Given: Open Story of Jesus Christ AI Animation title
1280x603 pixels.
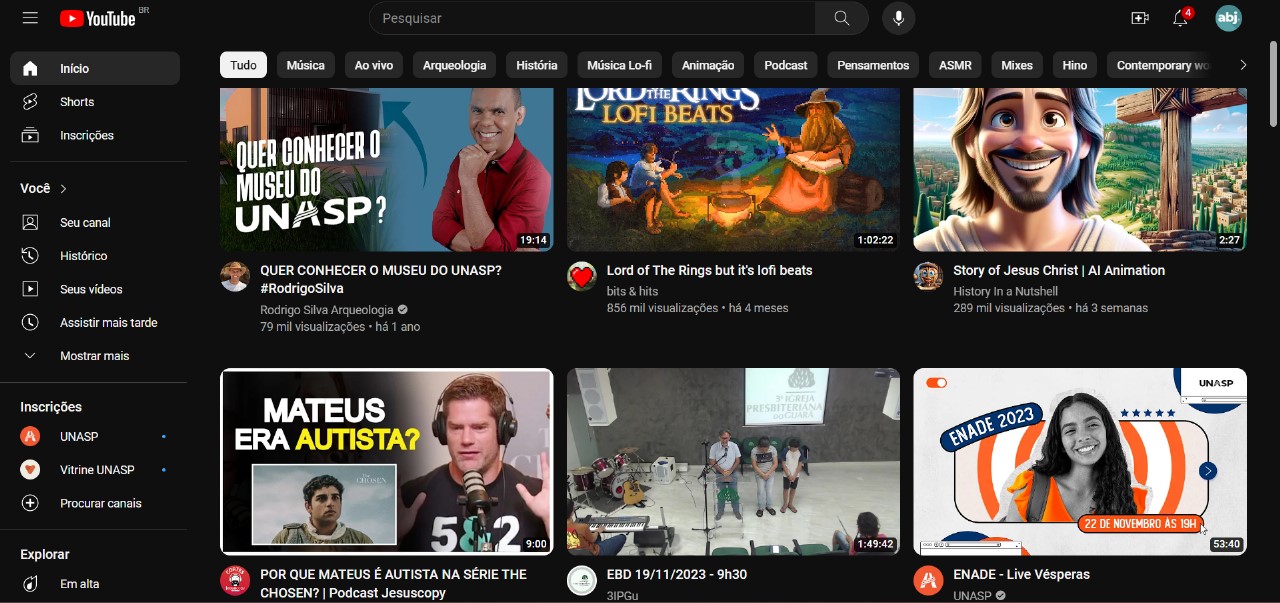Looking at the screenshot, I should click(x=1059, y=270).
